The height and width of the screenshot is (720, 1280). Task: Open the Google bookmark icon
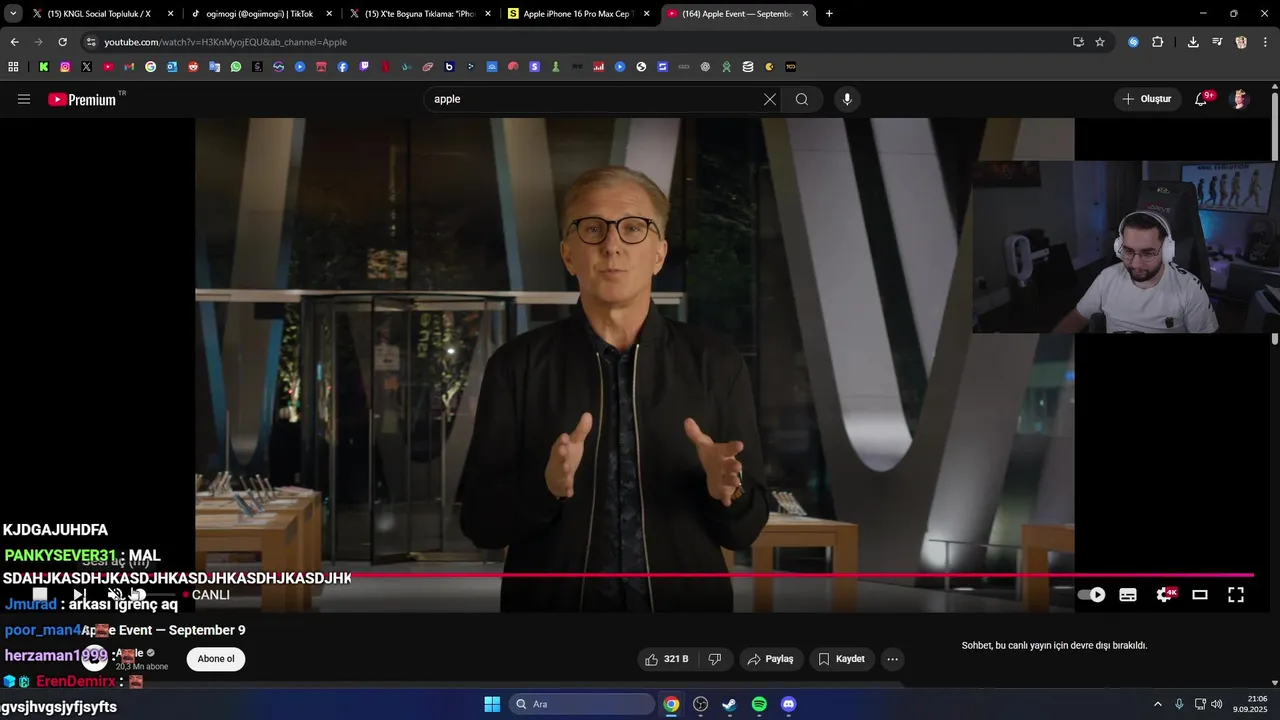150,67
